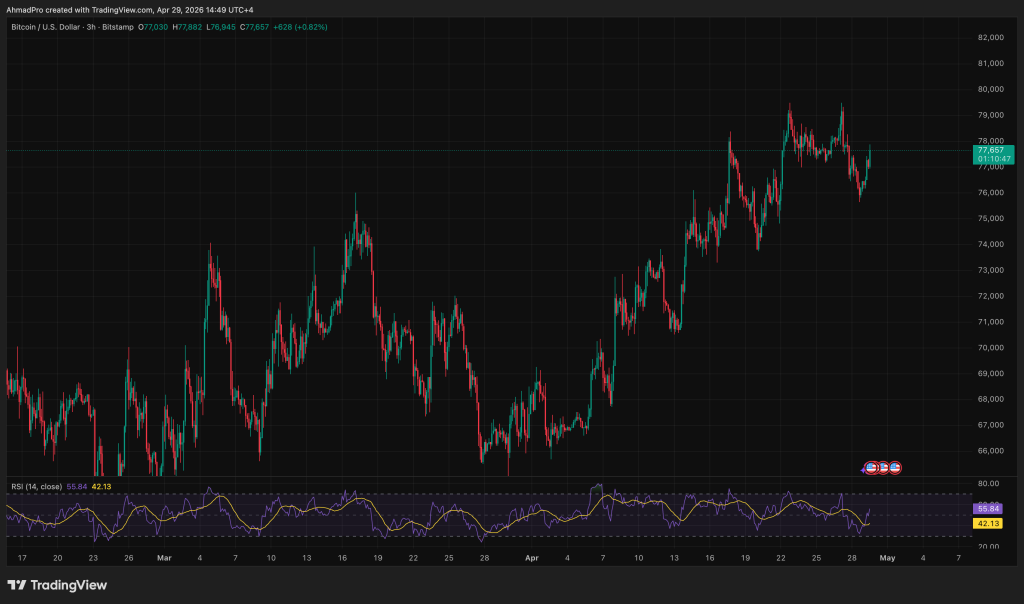
Task: Click the TradingView logo icon
Action: point(17,585)
